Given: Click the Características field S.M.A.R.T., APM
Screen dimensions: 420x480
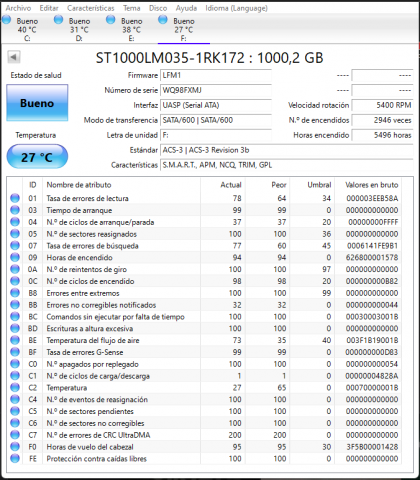Looking at the screenshot, I should point(287,165).
